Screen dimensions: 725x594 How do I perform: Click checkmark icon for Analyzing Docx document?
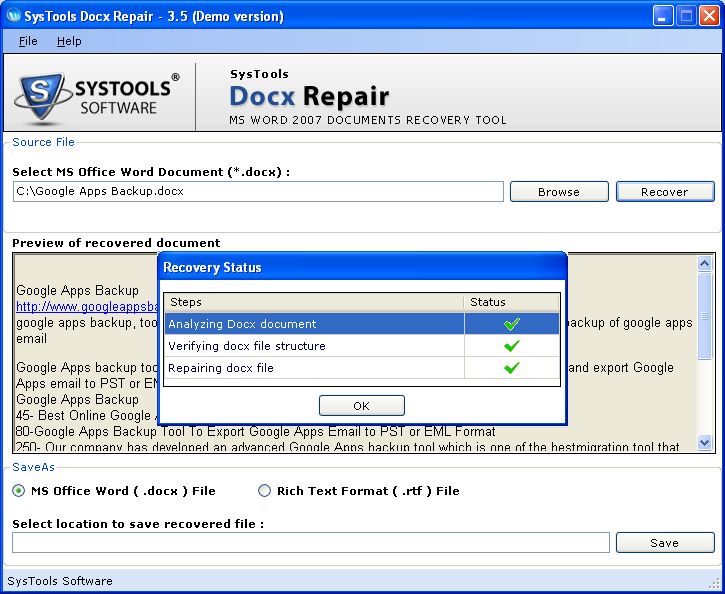[512, 324]
